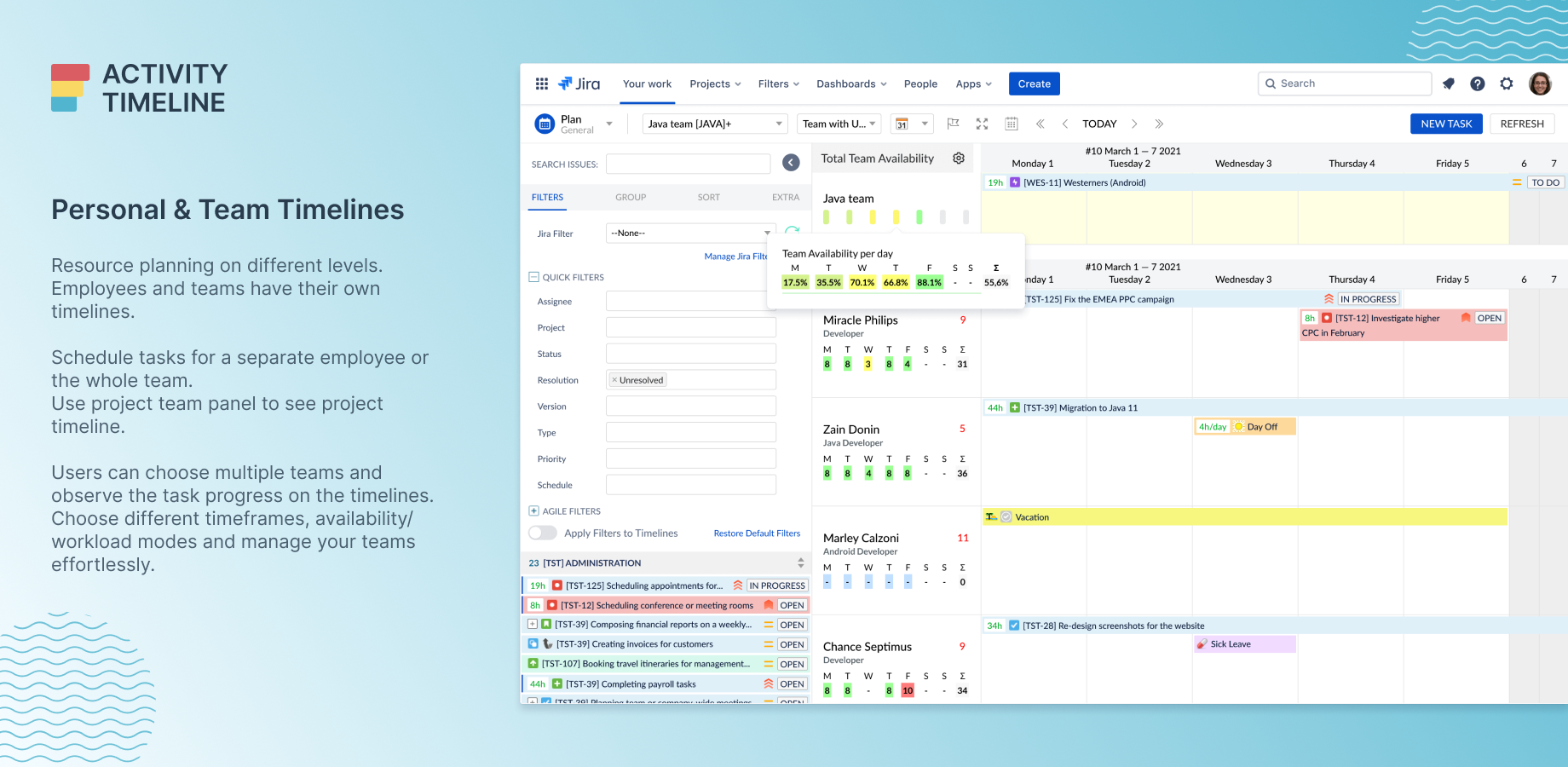Open the Jira settings gear
The width and height of the screenshot is (1568, 767).
[x=1507, y=84]
